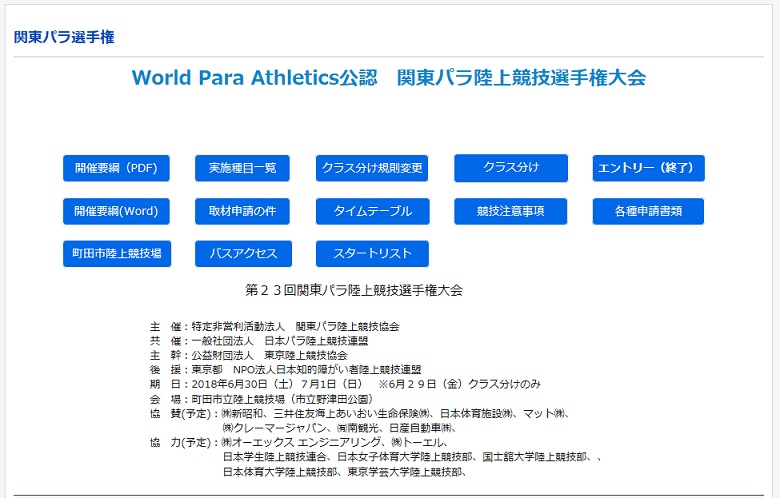The height and width of the screenshot is (498, 780).
Task: Click the エントリー（終了） button
Action: point(648,168)
